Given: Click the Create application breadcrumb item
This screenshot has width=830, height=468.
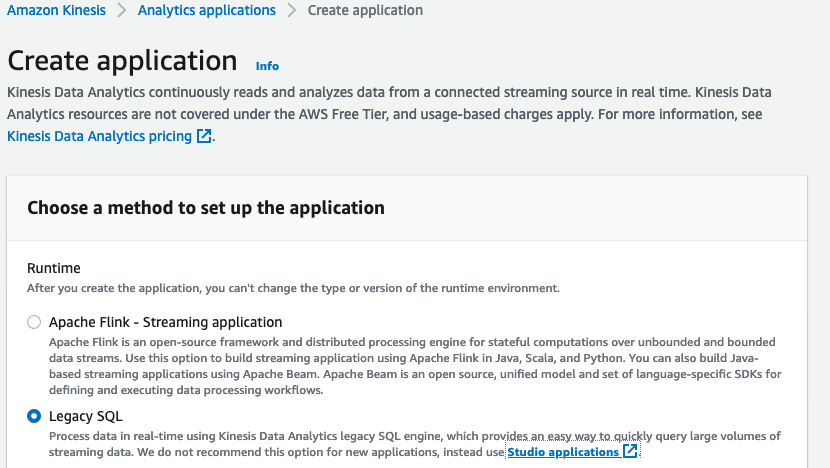Looking at the screenshot, I should pos(365,10).
